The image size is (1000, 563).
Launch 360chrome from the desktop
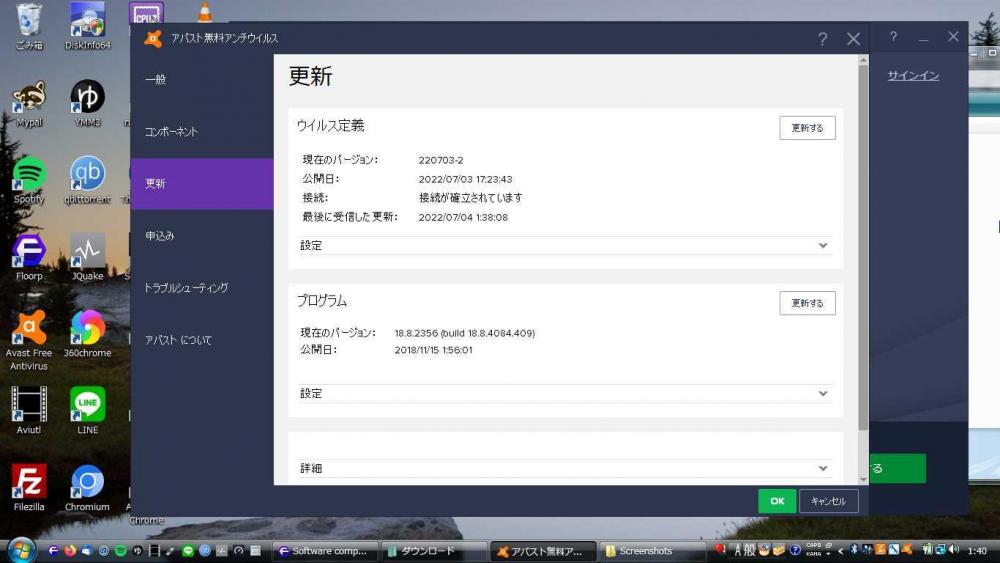click(x=87, y=335)
